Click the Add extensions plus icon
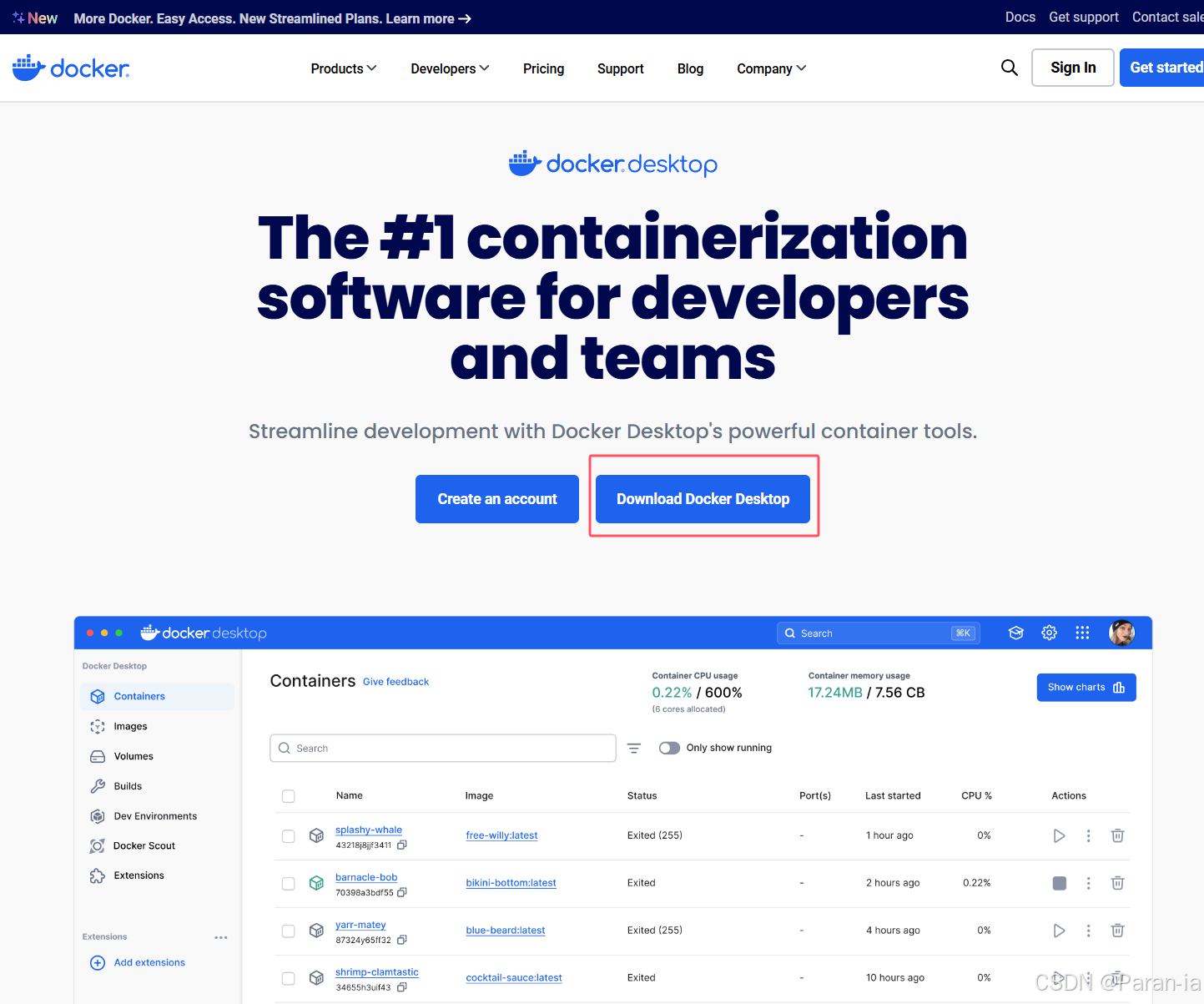 click(x=98, y=962)
